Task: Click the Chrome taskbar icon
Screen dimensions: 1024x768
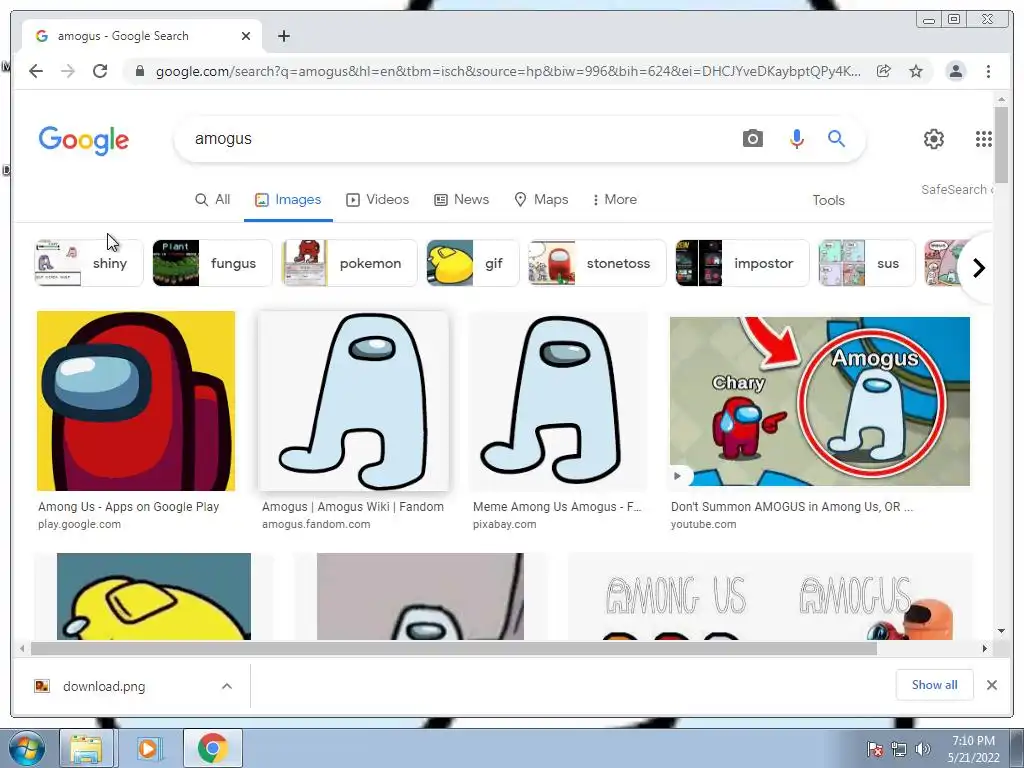Action: click(x=213, y=748)
